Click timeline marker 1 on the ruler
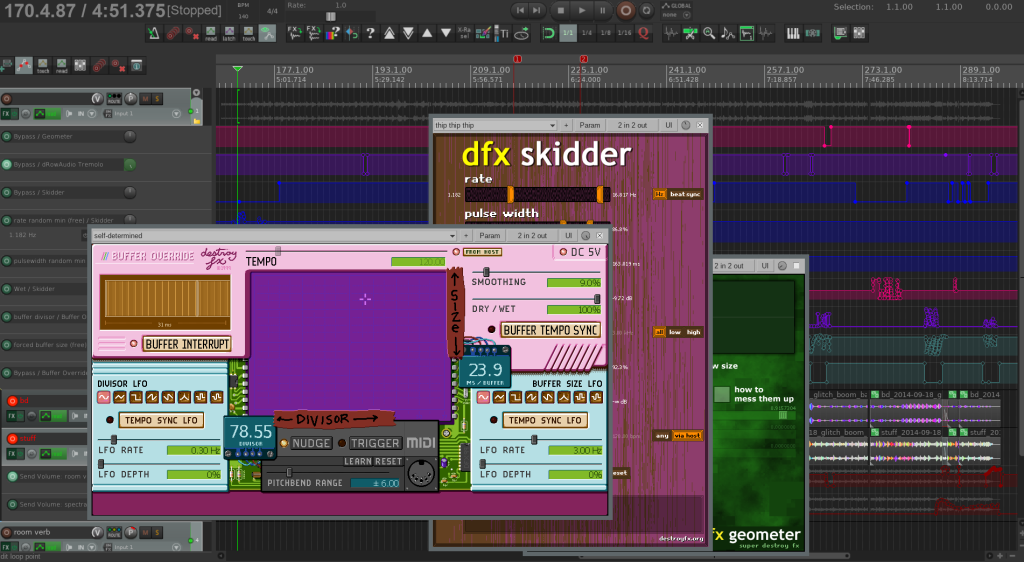The image size is (1024, 562). [517, 59]
